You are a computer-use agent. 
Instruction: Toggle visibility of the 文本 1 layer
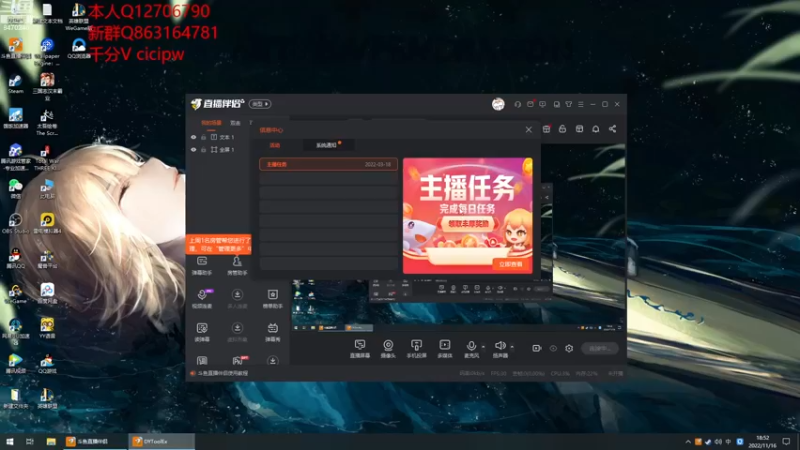point(193,137)
